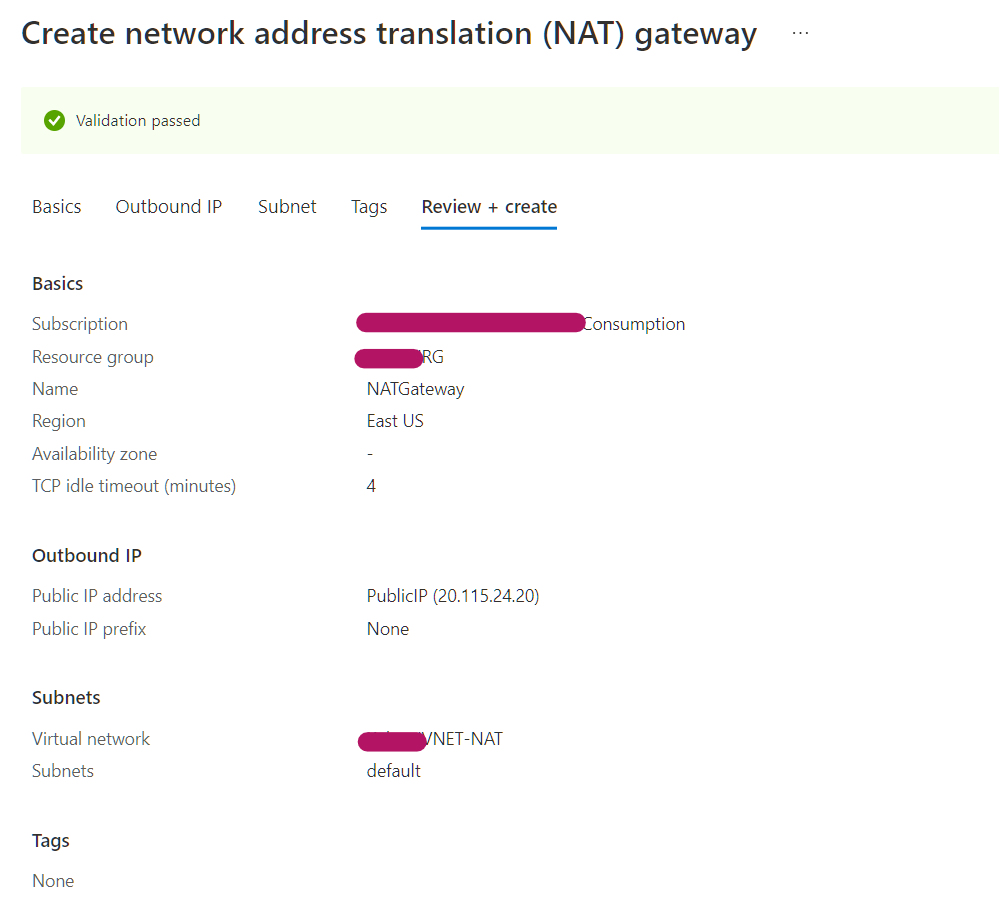The image size is (999, 919).
Task: Click the green Validation passed checkmark icon
Action: click(x=54, y=120)
